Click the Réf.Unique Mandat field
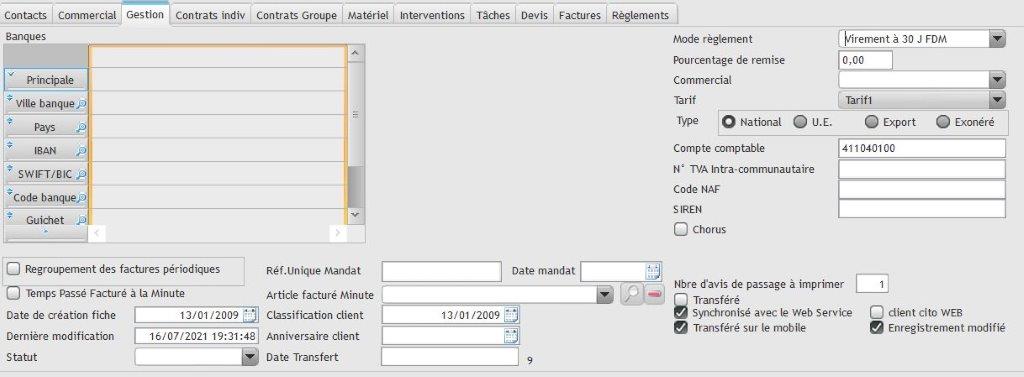 click(x=441, y=270)
